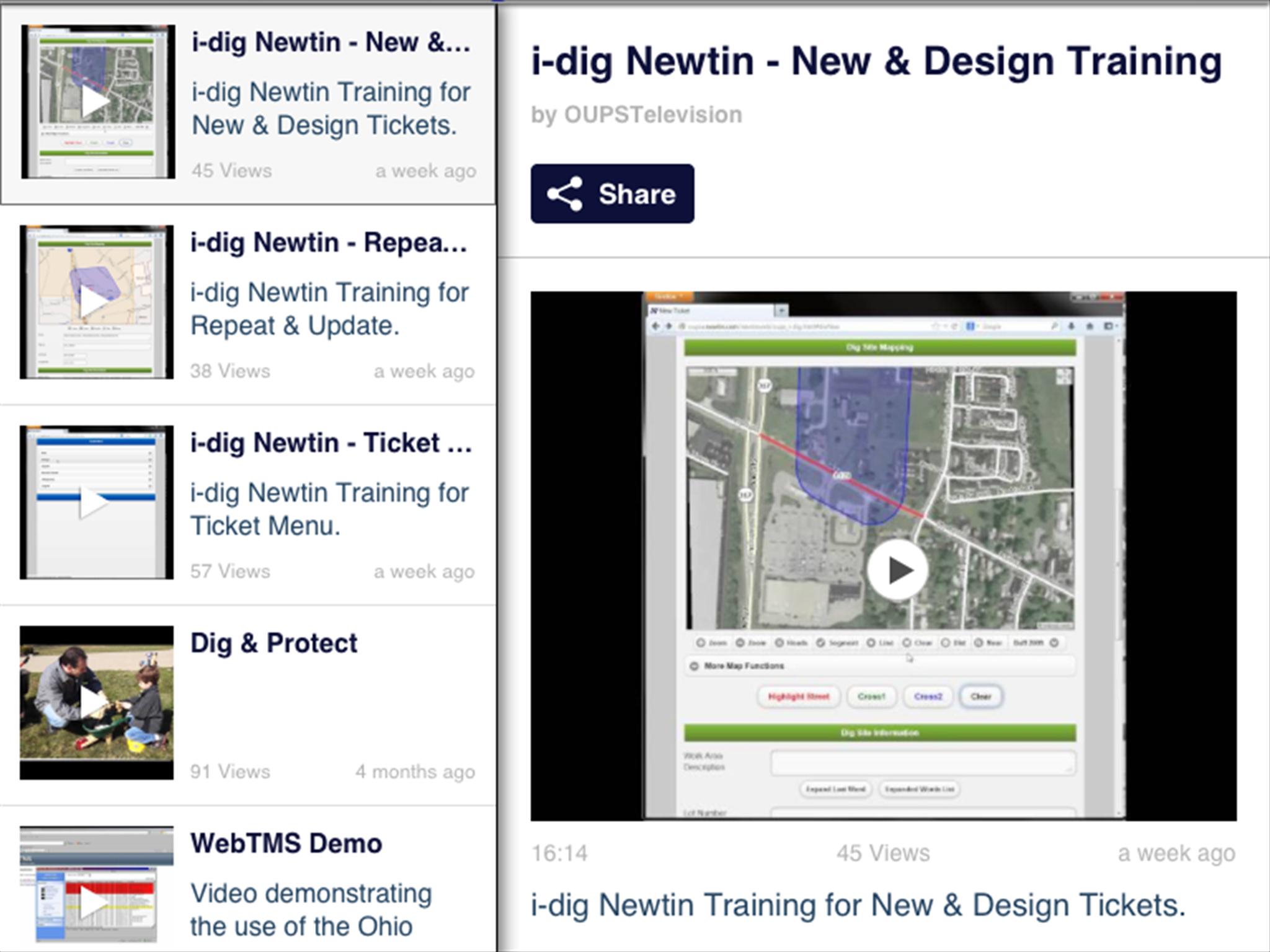The width and height of the screenshot is (1270, 952).
Task: Click the Share button
Action: (x=612, y=193)
